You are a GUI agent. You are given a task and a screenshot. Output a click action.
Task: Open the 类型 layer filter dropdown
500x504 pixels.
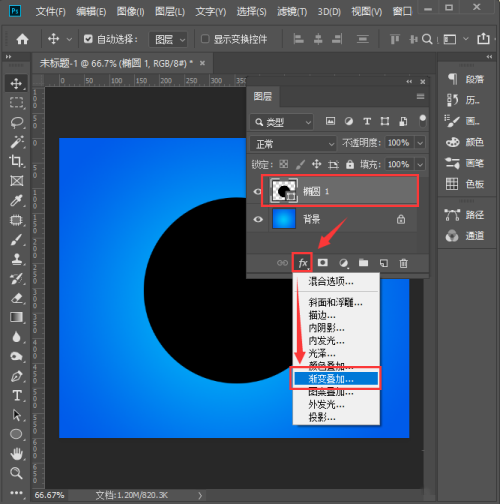tap(282, 122)
